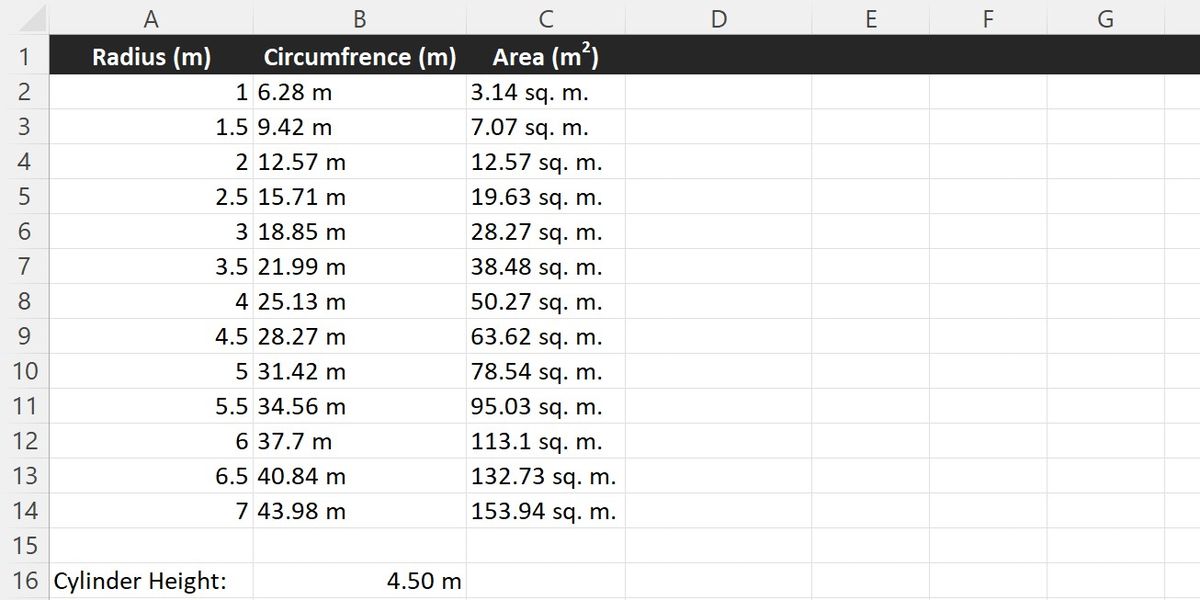Viewport: 1200px width, 600px height.
Task: Click the Area (m²) header cell
Action: coord(546,57)
